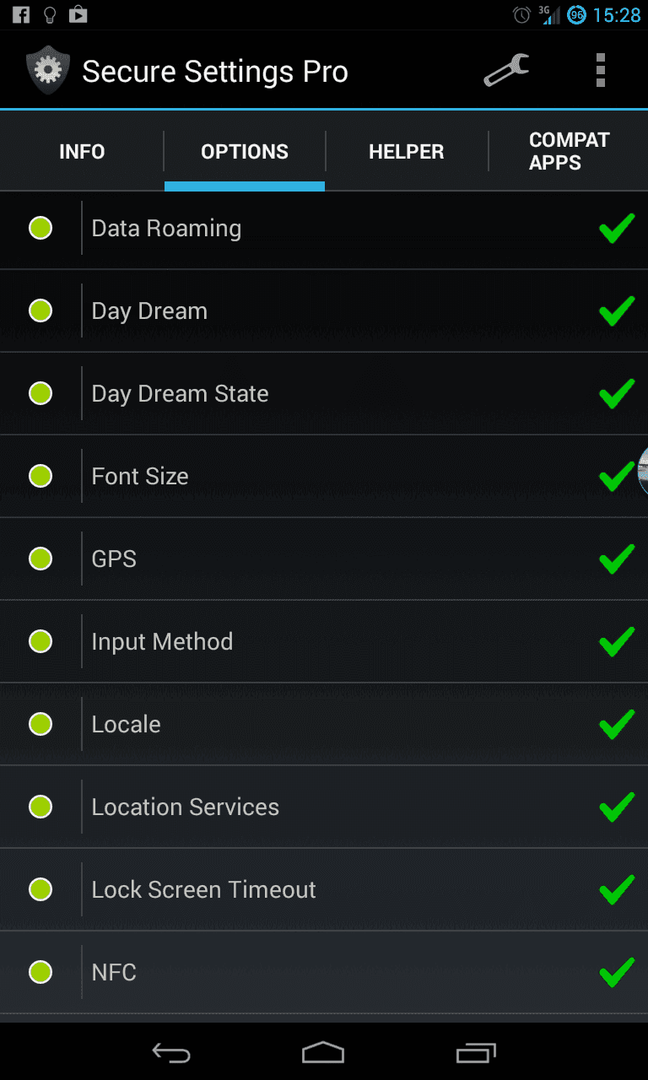Toggle the Data Roaming green dot

[41, 228]
